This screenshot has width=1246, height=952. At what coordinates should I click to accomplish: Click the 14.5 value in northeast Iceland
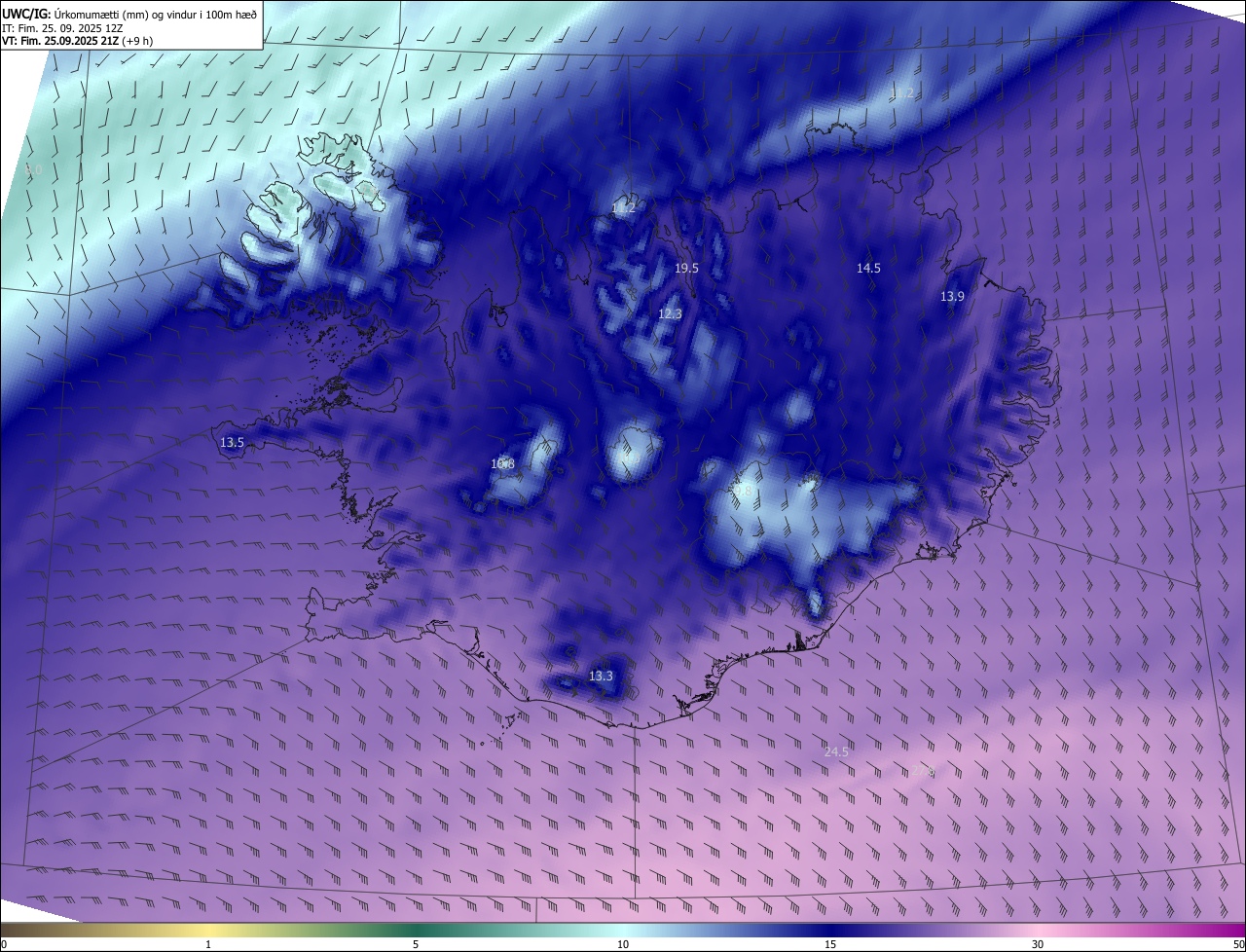point(868,268)
